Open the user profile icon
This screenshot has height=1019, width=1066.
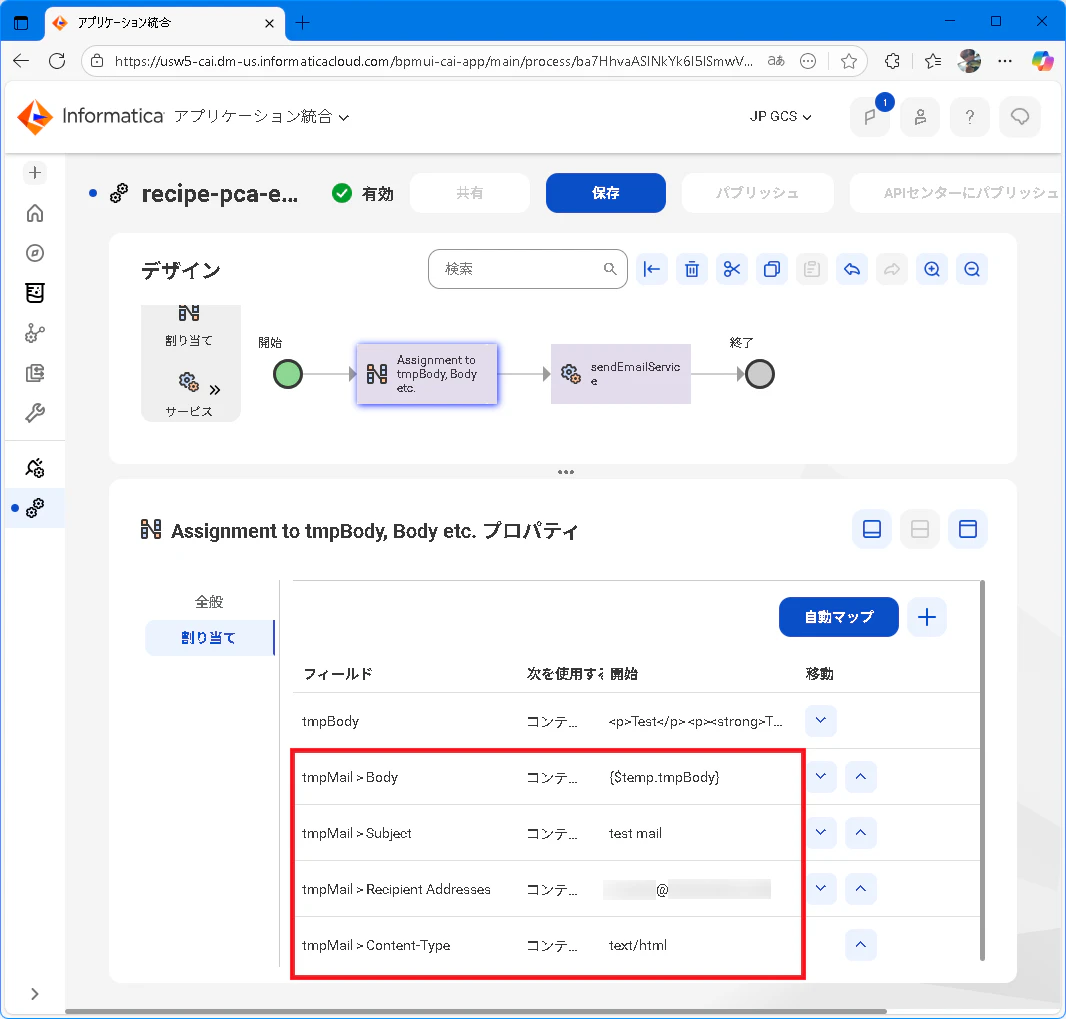920,117
